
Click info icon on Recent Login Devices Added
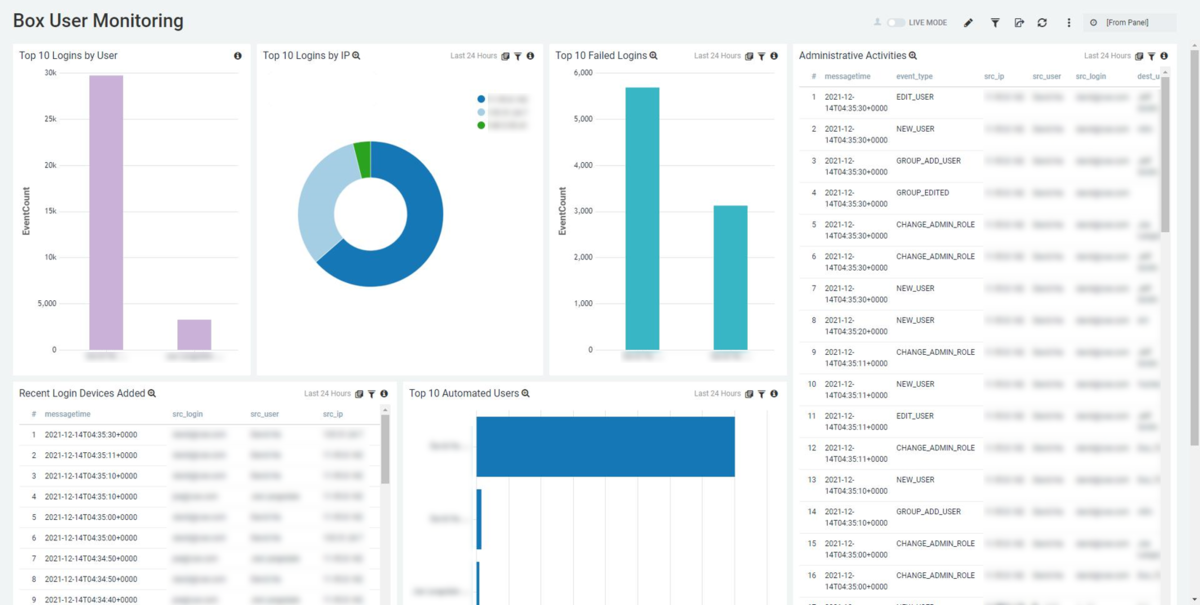coord(384,394)
